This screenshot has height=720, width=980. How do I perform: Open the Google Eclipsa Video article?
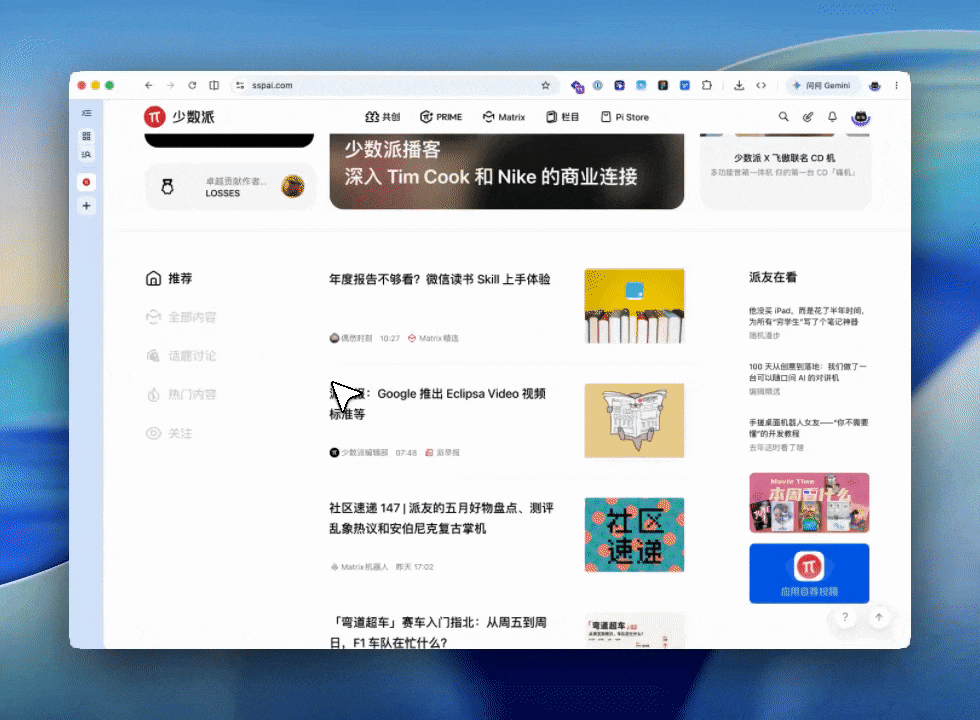pos(438,404)
